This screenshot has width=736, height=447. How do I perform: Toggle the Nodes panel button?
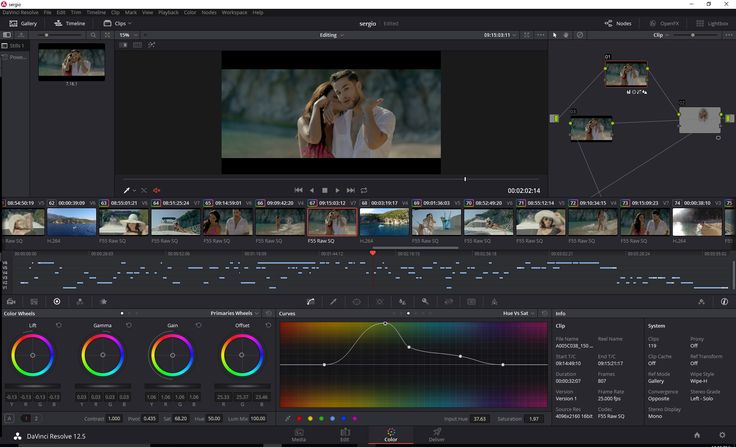click(618, 23)
